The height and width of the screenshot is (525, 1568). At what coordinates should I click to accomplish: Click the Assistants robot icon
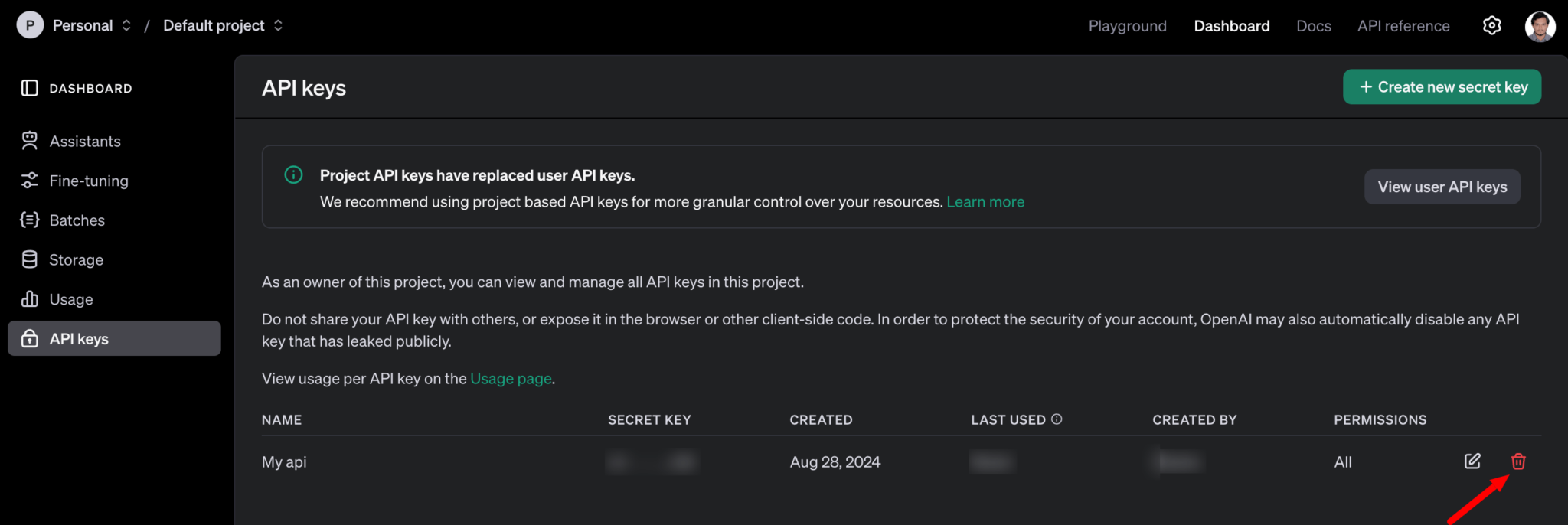pyautogui.click(x=30, y=141)
